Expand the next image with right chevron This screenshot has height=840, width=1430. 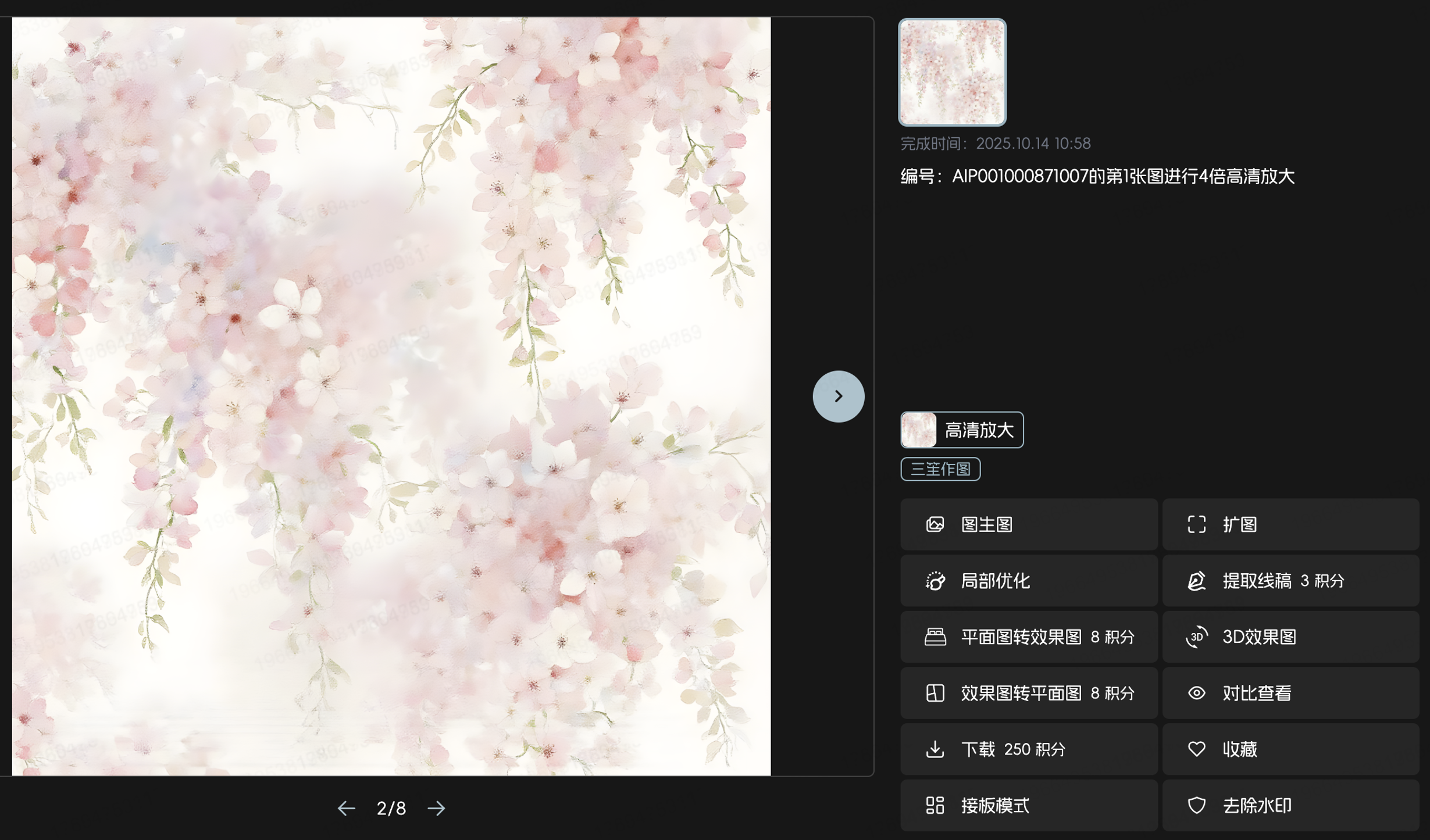pos(839,395)
